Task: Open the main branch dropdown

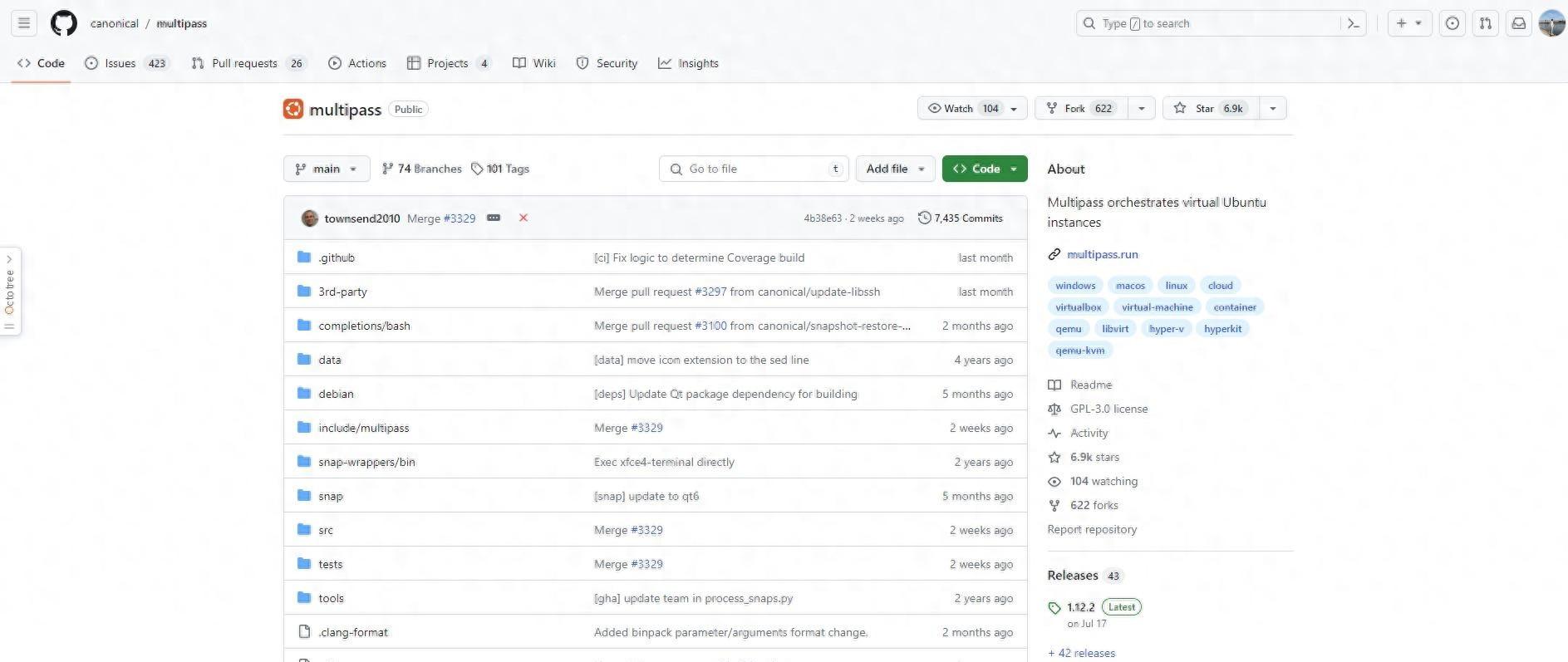Action: [327, 169]
